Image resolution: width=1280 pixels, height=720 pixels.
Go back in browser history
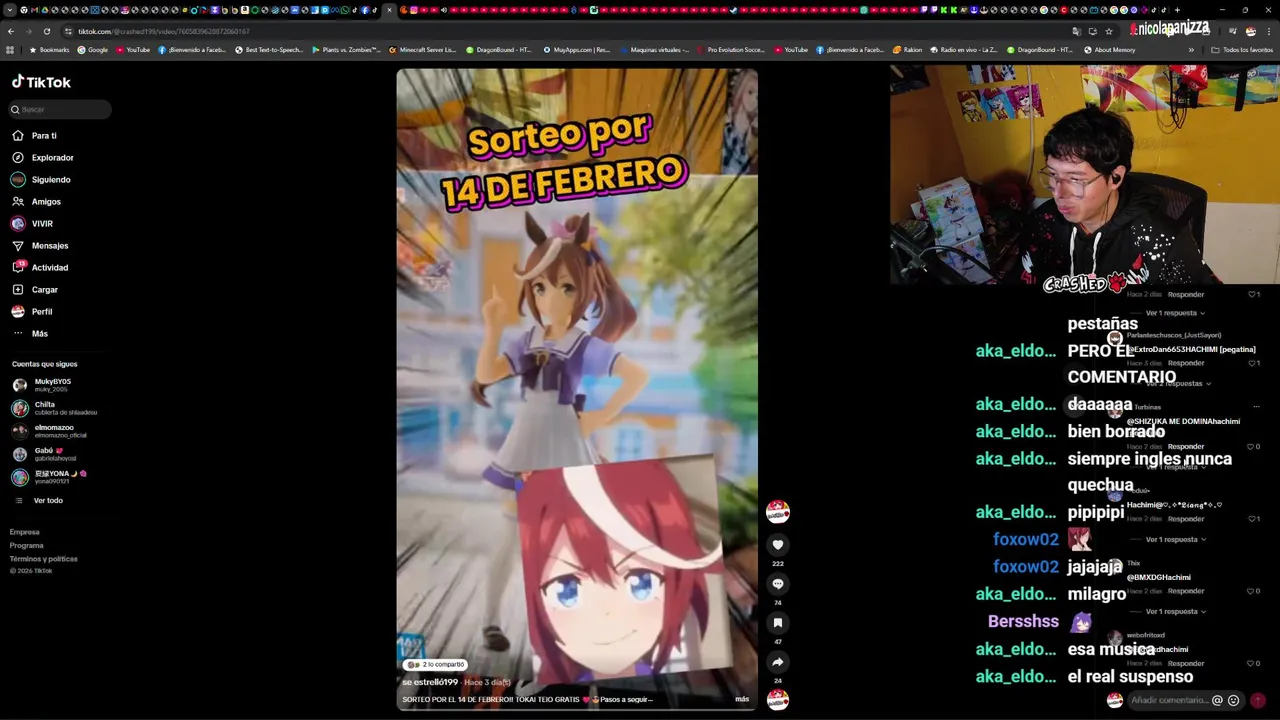[x=11, y=31]
